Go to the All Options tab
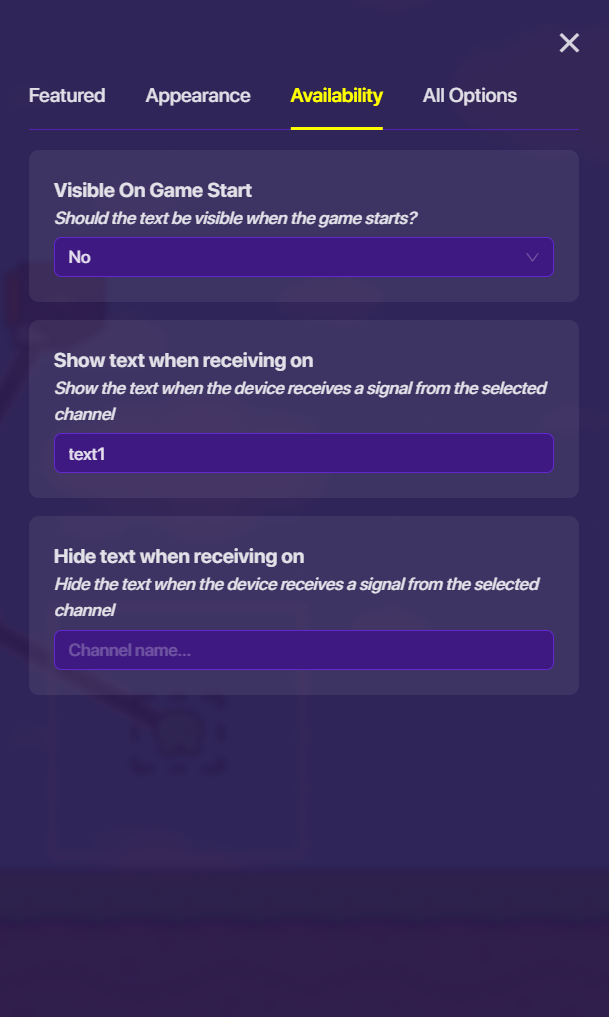 (469, 96)
